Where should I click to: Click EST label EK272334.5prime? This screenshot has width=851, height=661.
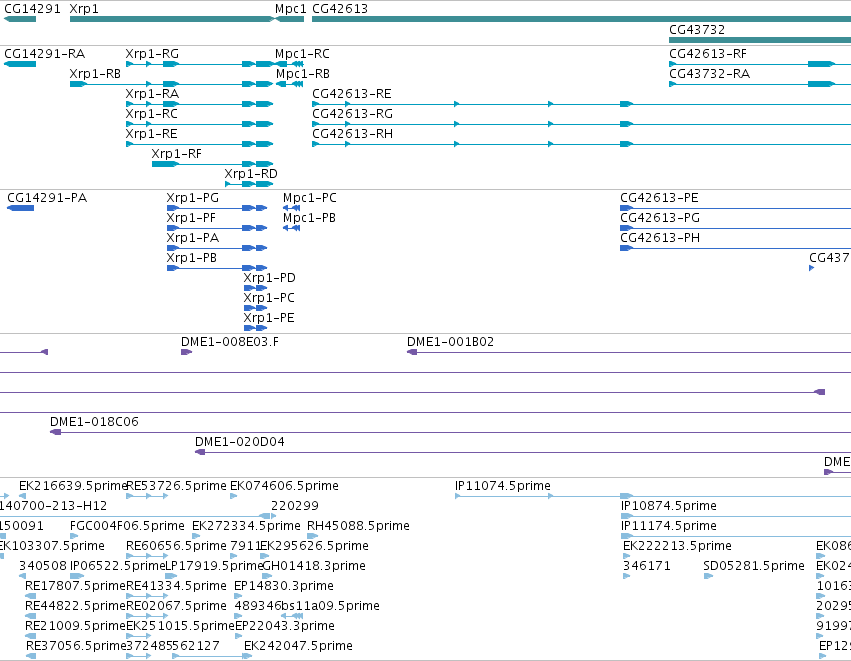[246, 526]
